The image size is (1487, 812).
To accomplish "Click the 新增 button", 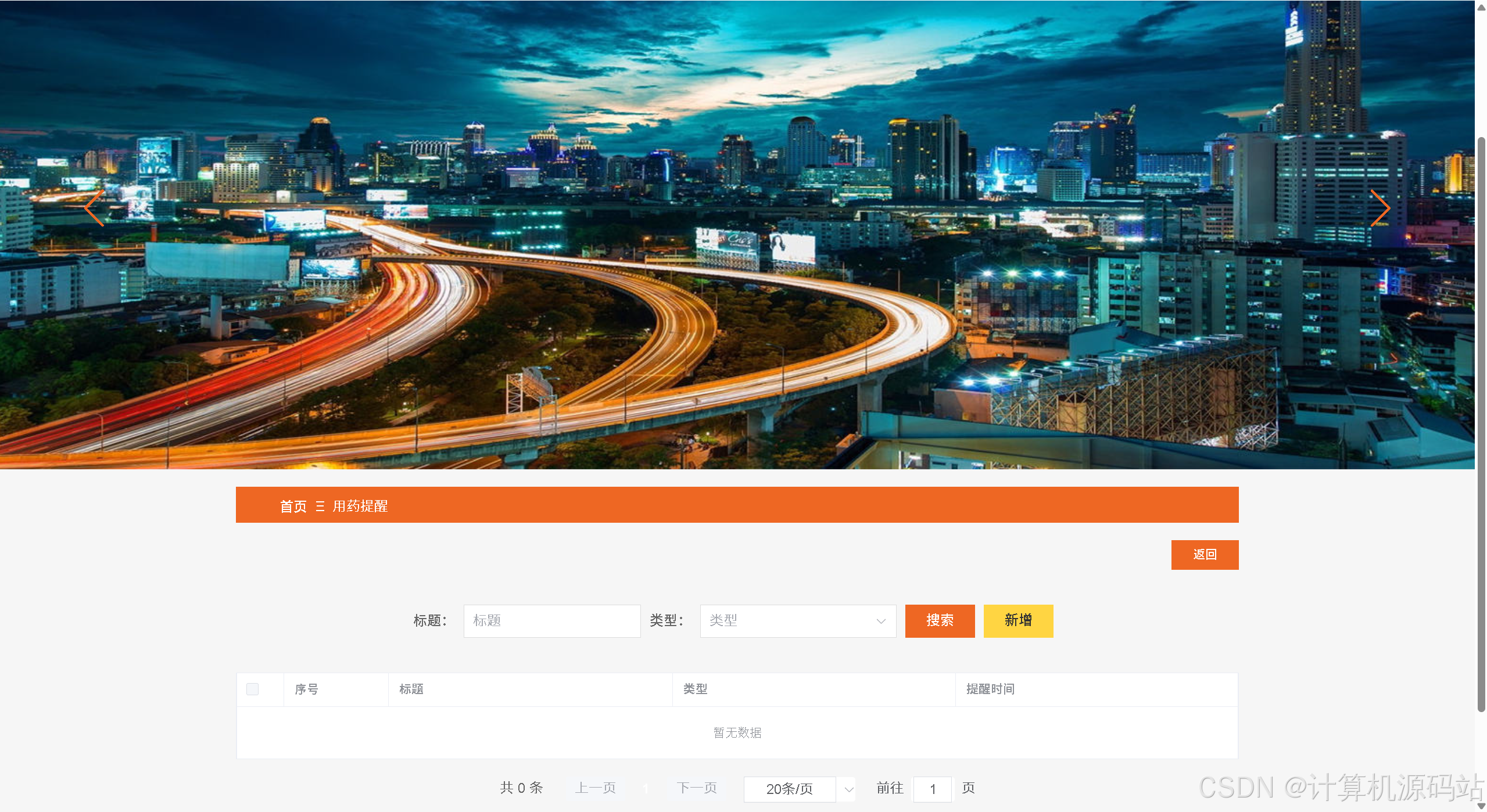I will point(1018,621).
